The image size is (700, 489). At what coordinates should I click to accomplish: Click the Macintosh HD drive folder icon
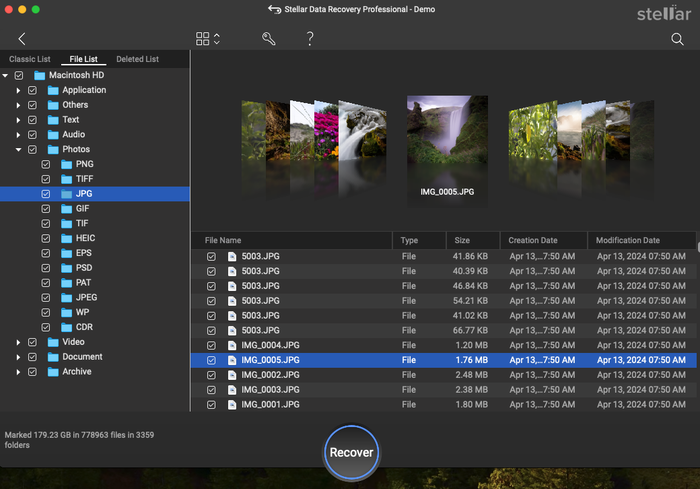(x=40, y=75)
